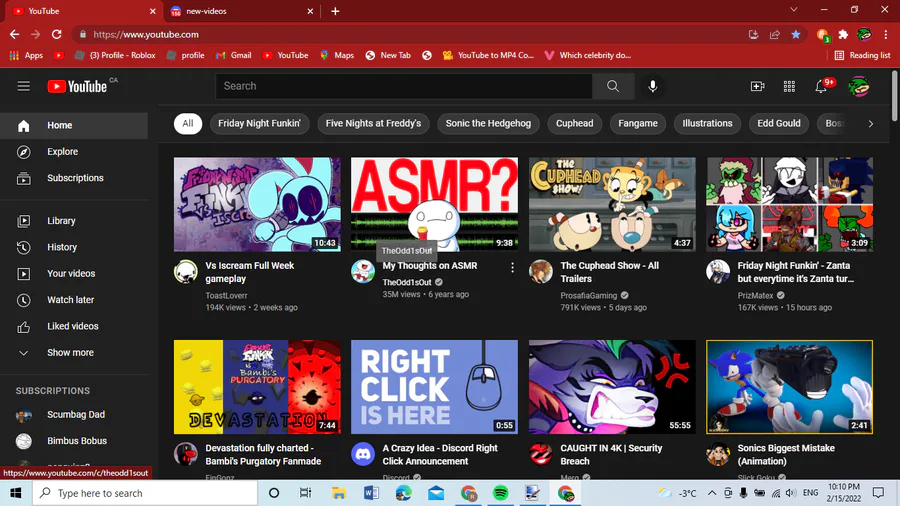Open a new browser tab

[x=335, y=11]
